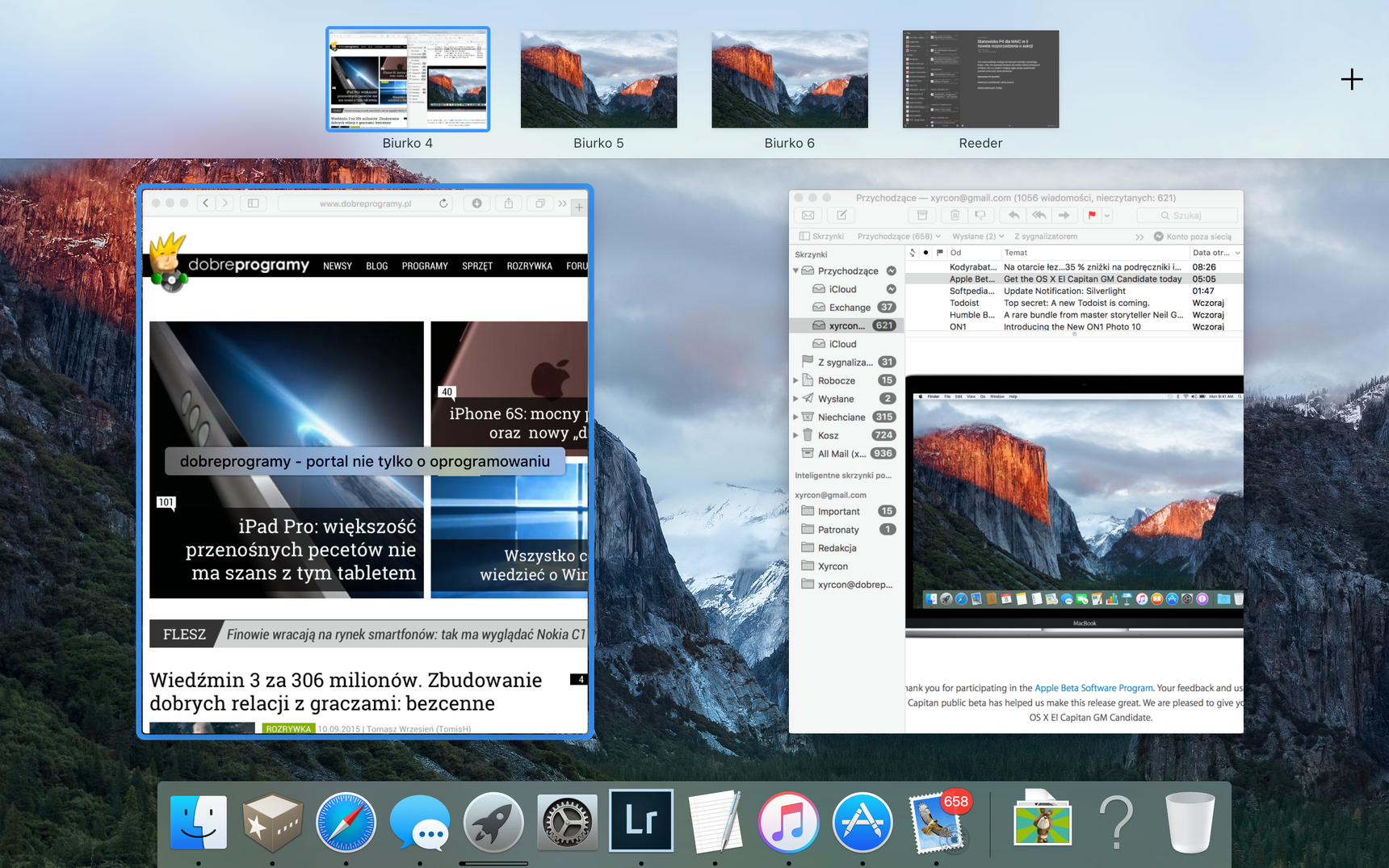Click Szukaj search field in Mail

click(1187, 216)
